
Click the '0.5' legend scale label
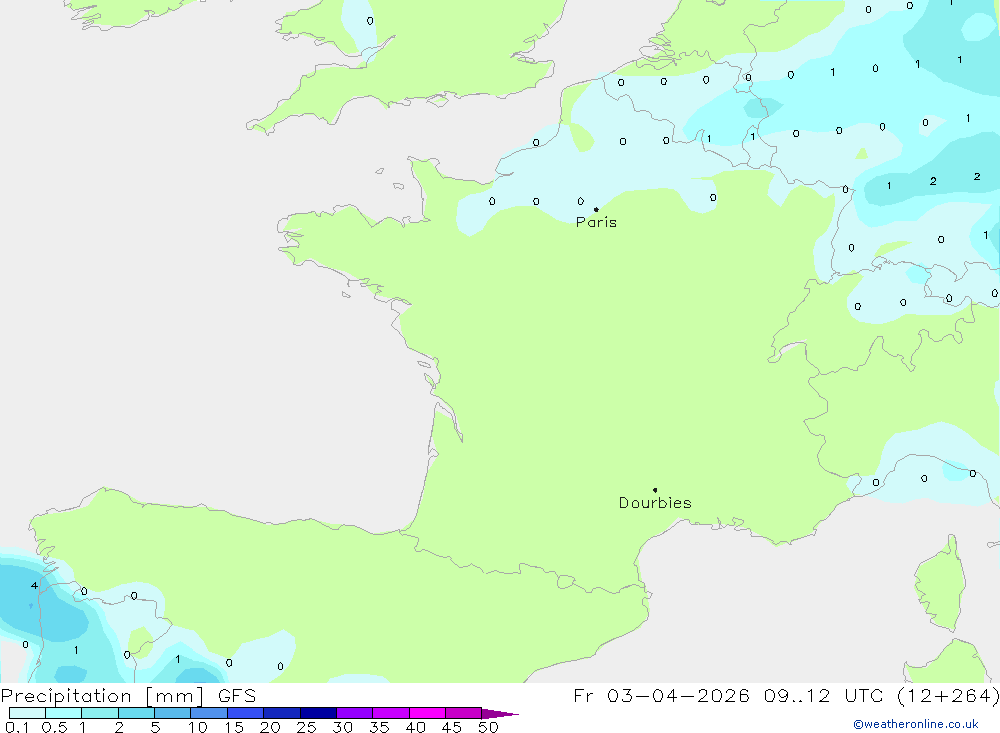pyautogui.click(x=54, y=727)
